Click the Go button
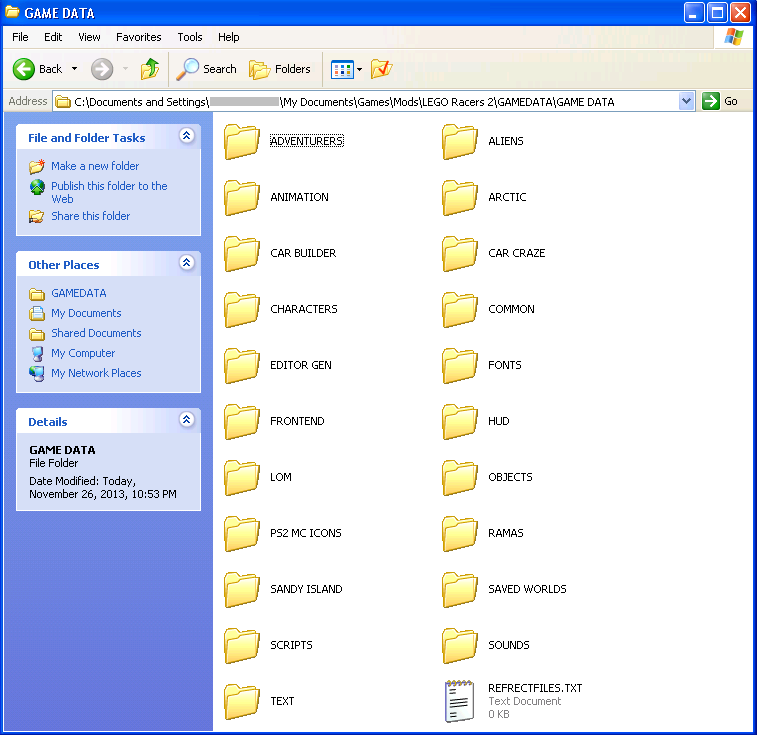Viewport: 757px width, 735px height. click(x=720, y=101)
